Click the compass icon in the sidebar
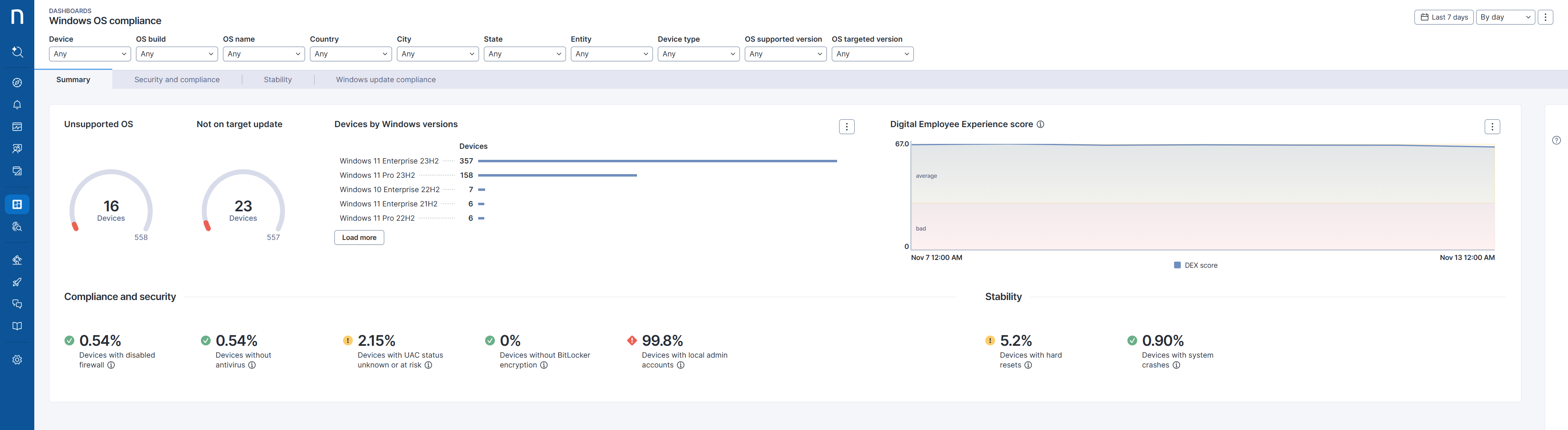 tap(17, 83)
